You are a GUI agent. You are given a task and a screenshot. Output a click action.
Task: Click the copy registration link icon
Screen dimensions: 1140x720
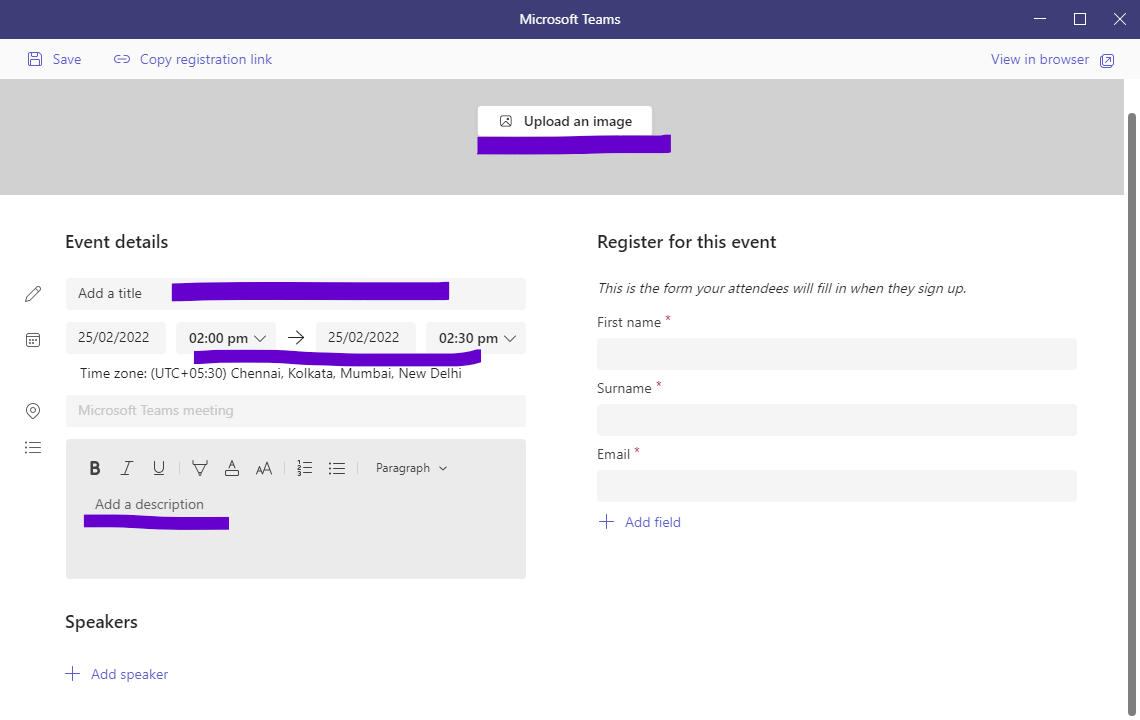click(x=121, y=59)
